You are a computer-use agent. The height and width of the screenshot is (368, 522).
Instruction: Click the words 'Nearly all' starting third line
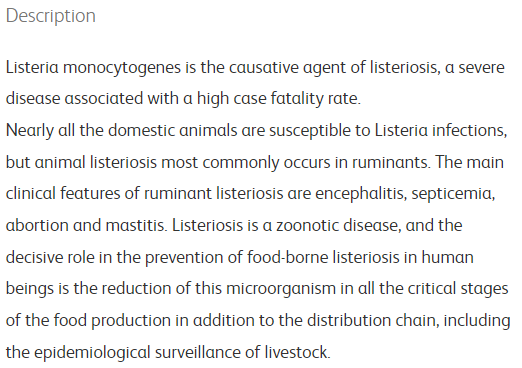click(40, 131)
